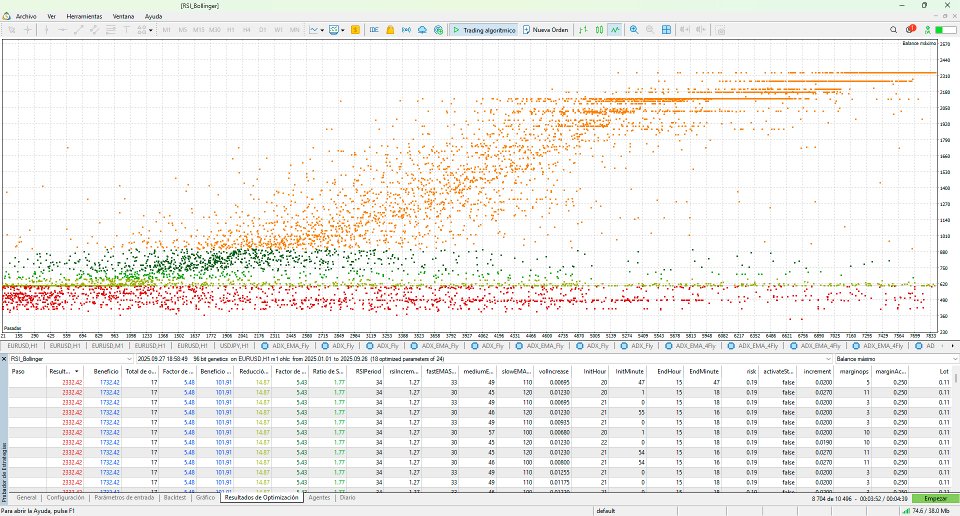Switch chart display to candlesticks
Image resolution: width=960 pixels, height=516 pixels.
598,30
